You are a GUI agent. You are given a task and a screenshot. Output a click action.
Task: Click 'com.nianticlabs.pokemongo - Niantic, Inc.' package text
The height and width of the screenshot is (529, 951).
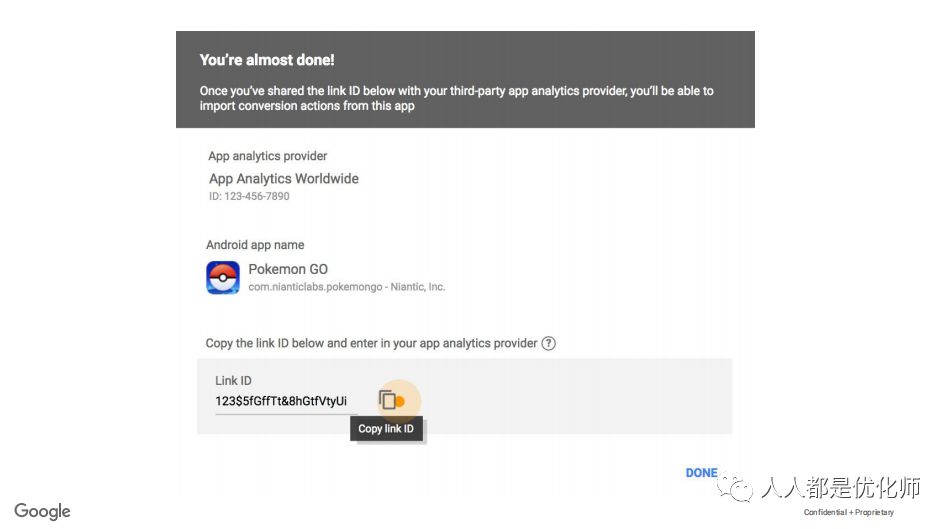[x=346, y=287]
